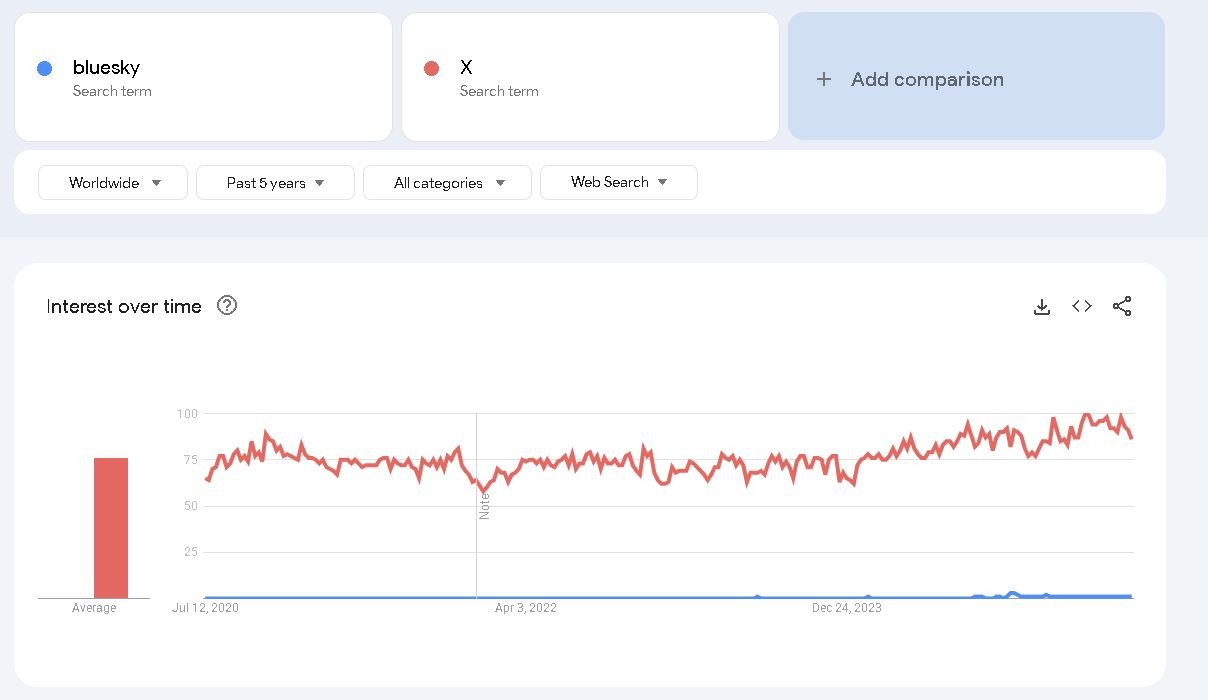The height and width of the screenshot is (700, 1208).
Task: Click the red Average bar
Action: [111, 528]
